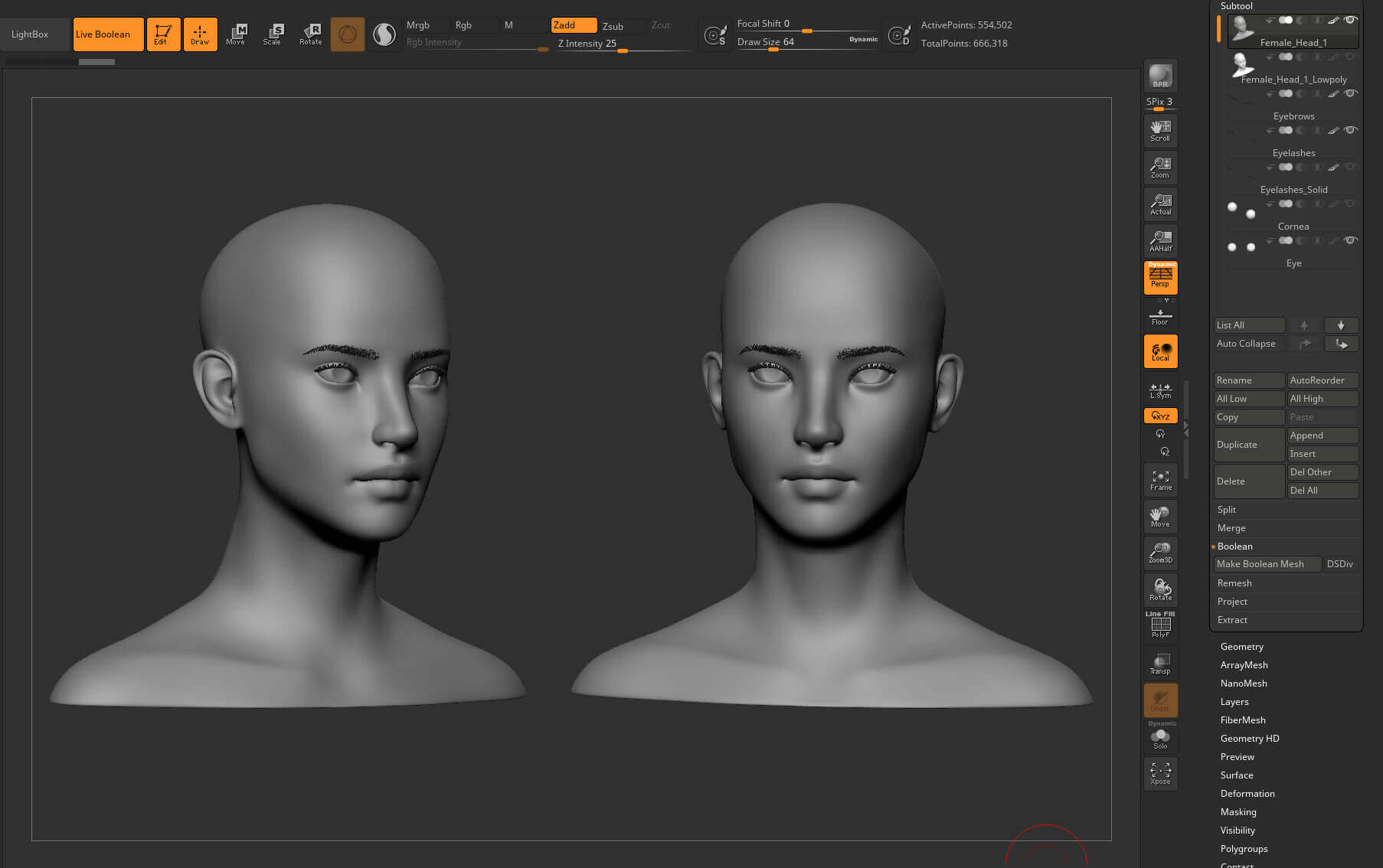Click the BPR render icon

click(1160, 75)
